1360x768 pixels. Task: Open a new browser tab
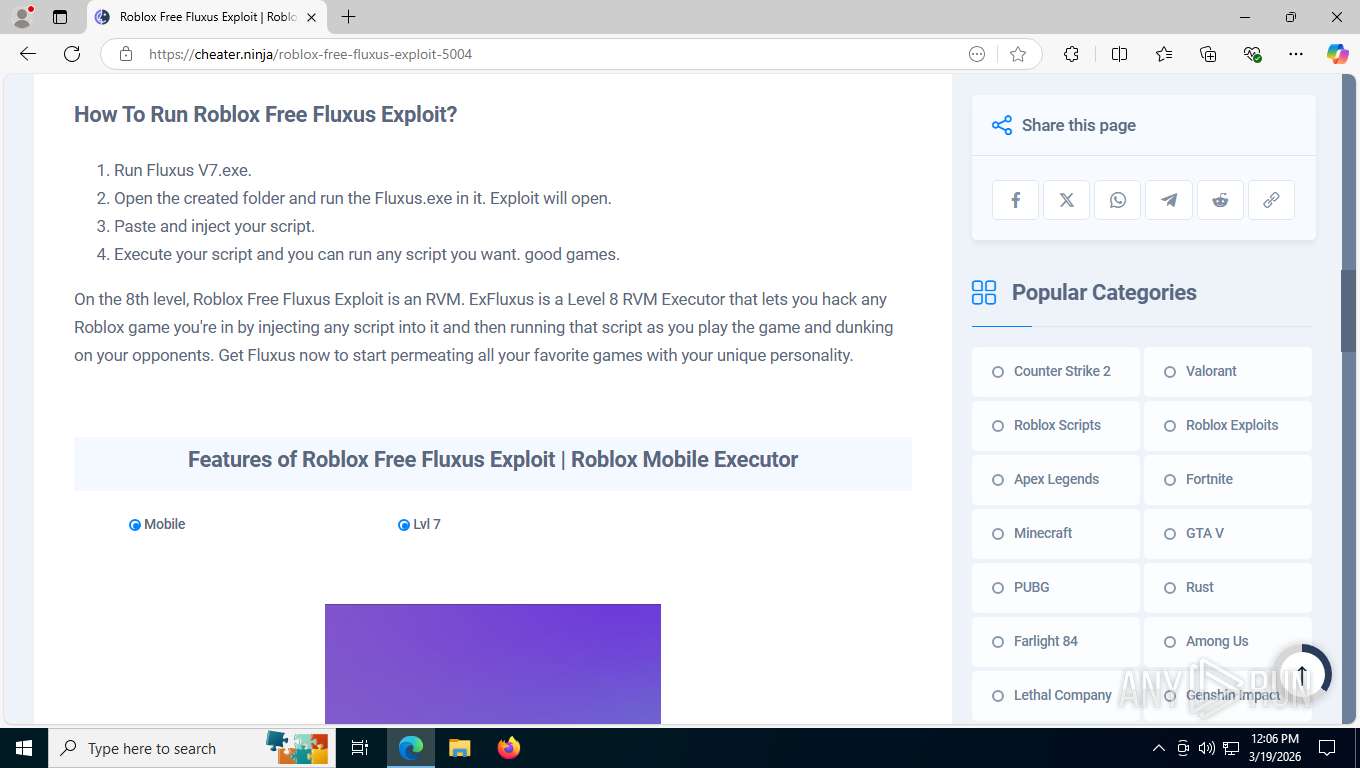click(x=348, y=17)
